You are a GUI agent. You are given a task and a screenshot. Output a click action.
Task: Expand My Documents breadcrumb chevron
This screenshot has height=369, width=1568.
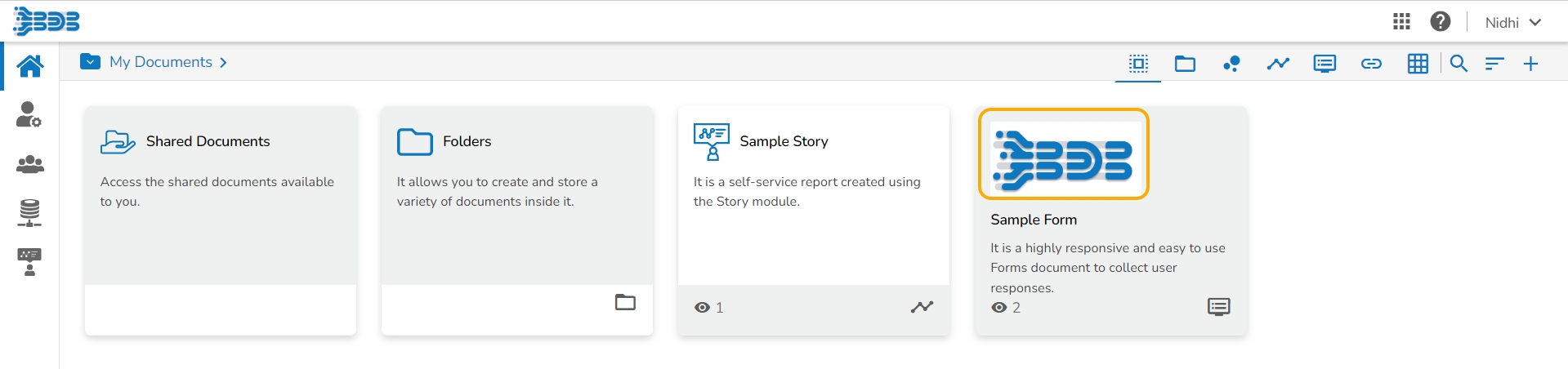[224, 63]
